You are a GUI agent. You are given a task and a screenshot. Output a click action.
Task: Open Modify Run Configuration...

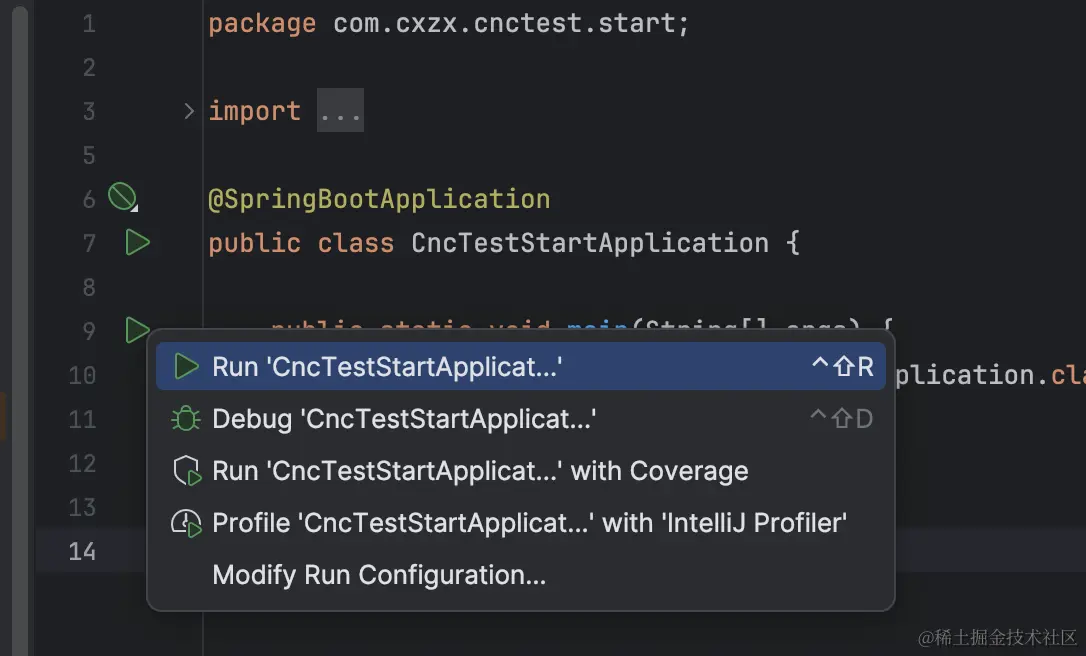click(379, 575)
